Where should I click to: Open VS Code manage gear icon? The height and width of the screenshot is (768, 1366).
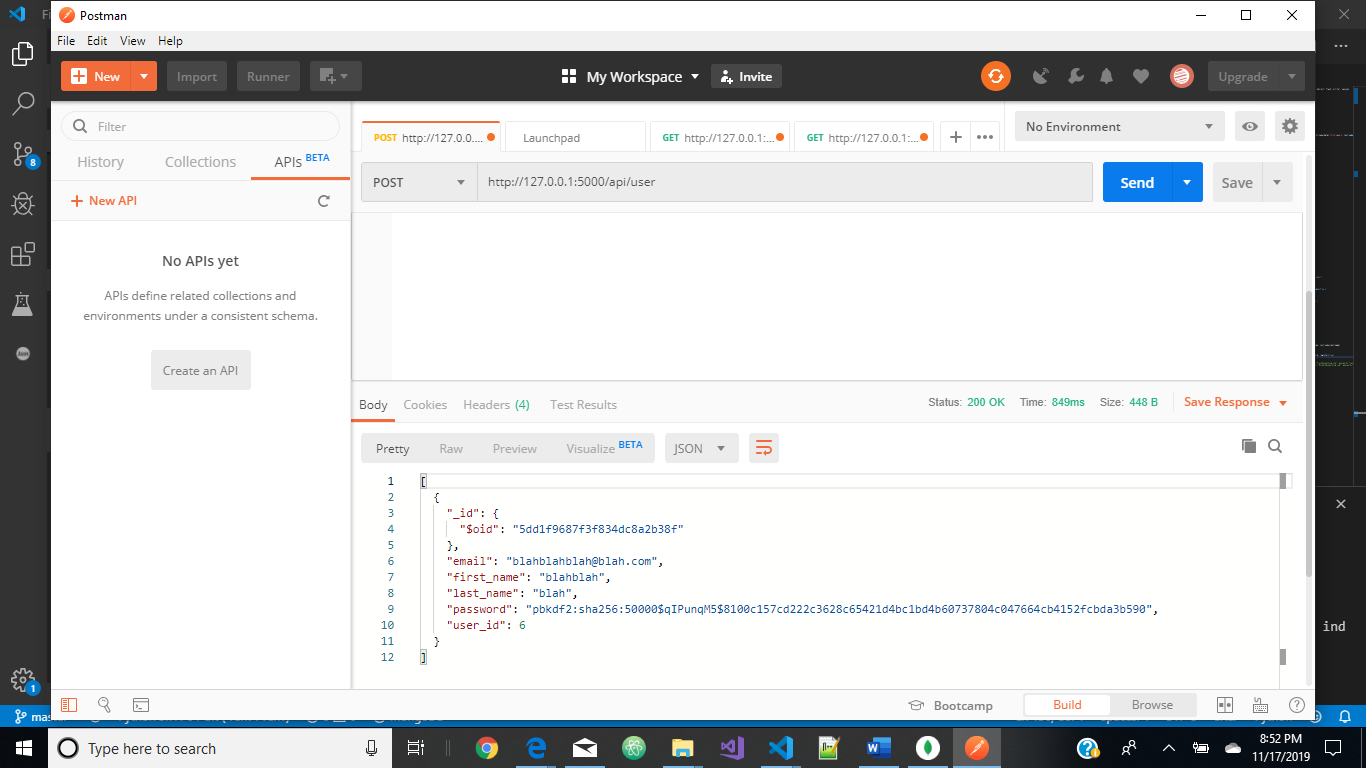23,680
